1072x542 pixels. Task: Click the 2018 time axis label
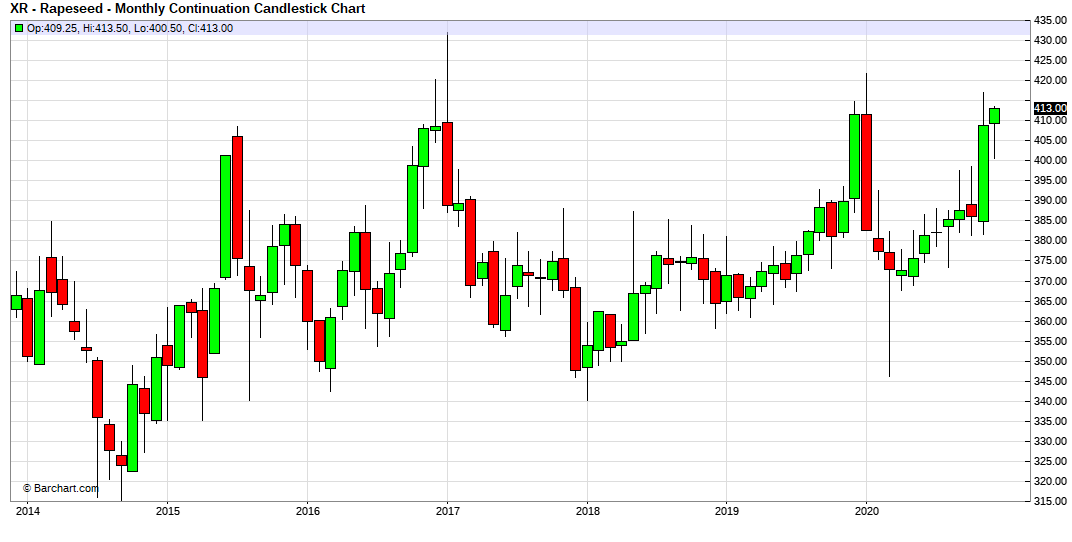[x=587, y=510]
